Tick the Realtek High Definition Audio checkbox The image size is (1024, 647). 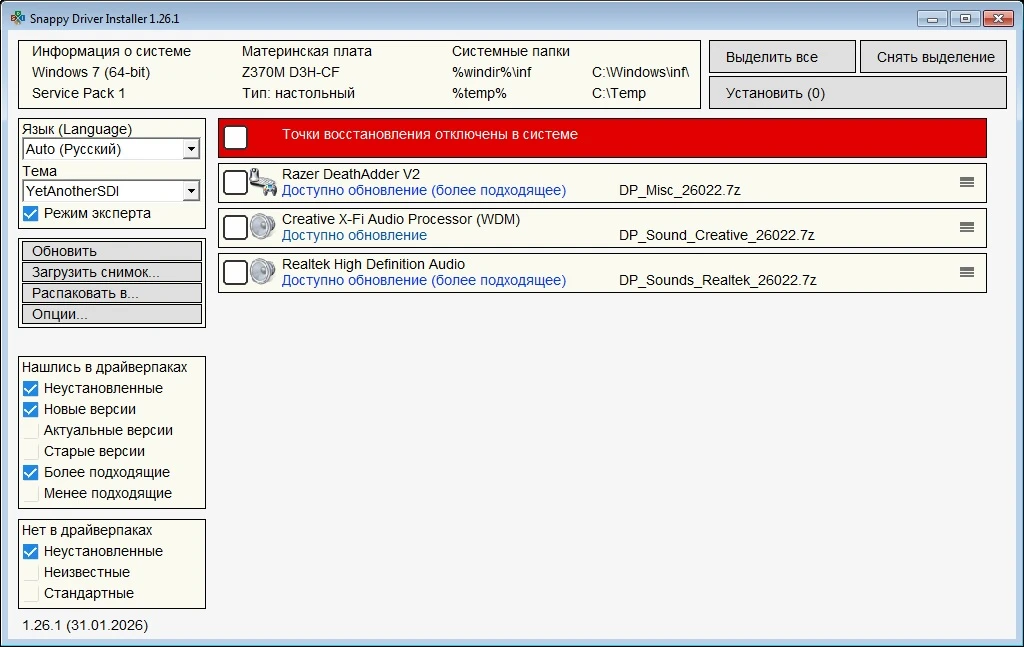point(235,272)
